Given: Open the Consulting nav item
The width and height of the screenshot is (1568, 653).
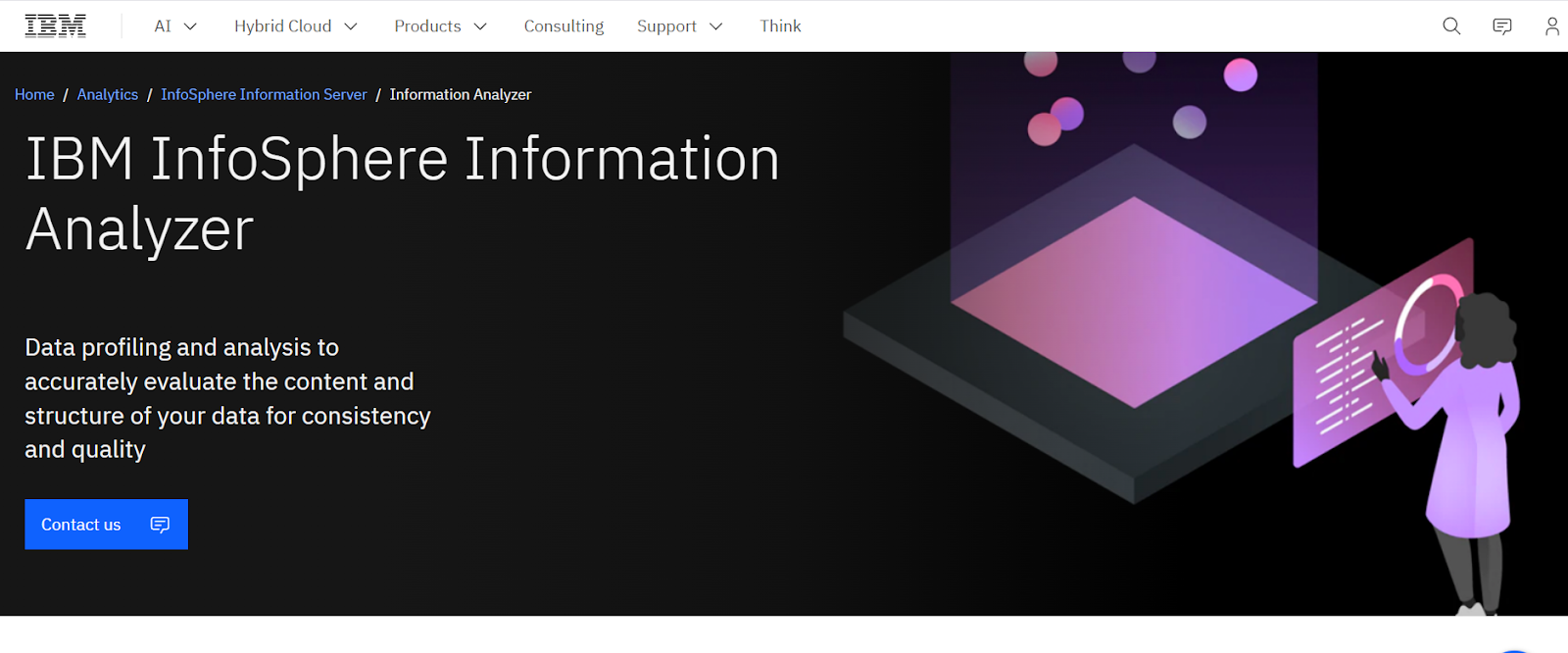Looking at the screenshot, I should 563,26.
